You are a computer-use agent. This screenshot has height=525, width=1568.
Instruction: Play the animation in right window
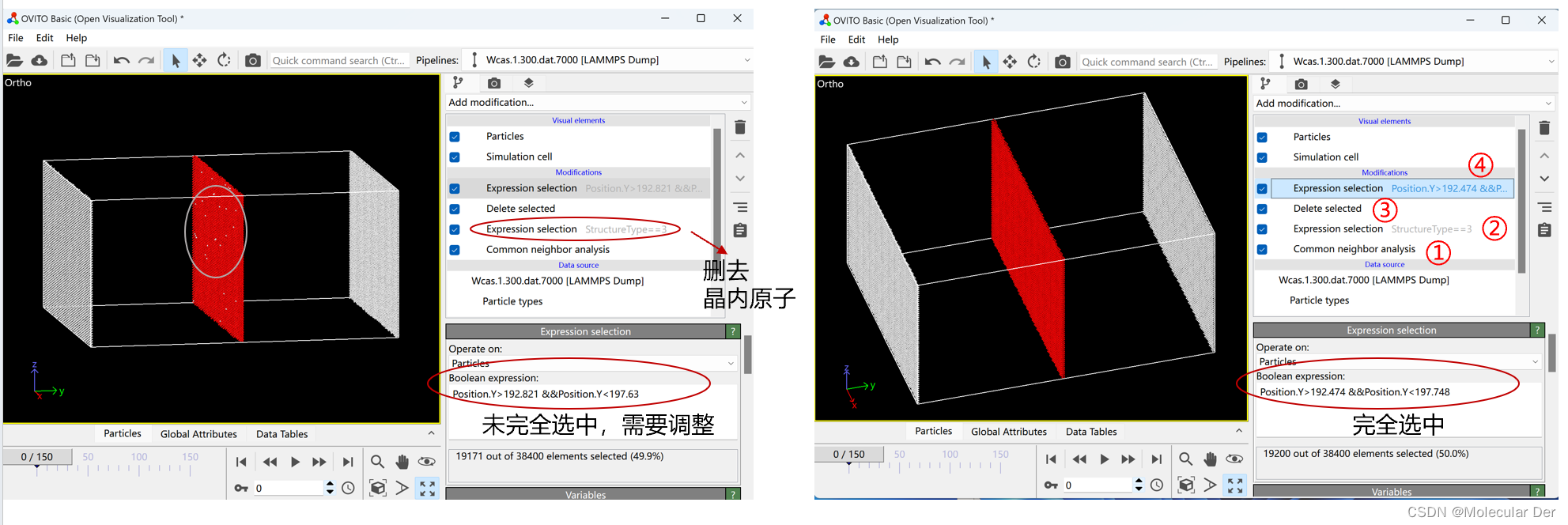[x=1105, y=459]
